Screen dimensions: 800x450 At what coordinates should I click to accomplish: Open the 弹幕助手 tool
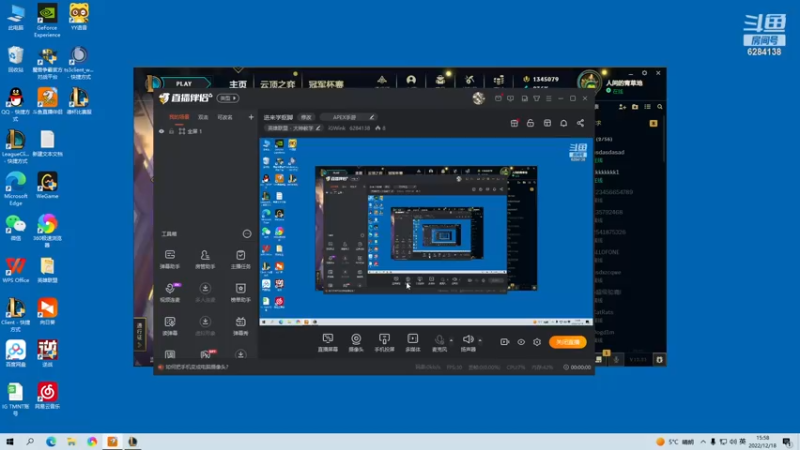[x=170, y=259]
